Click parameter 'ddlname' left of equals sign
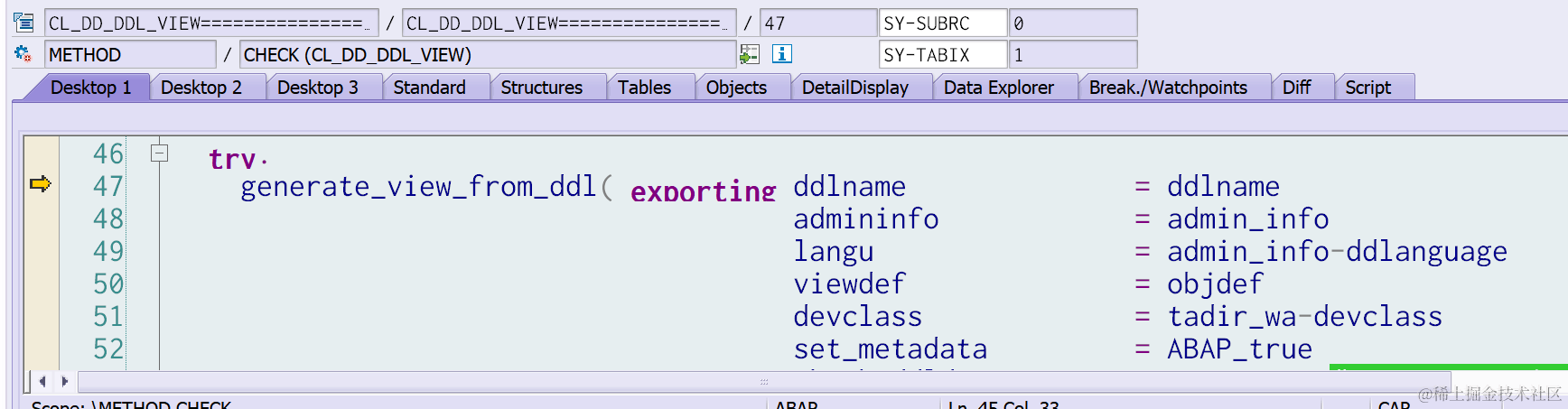1568x409 pixels. (x=850, y=186)
